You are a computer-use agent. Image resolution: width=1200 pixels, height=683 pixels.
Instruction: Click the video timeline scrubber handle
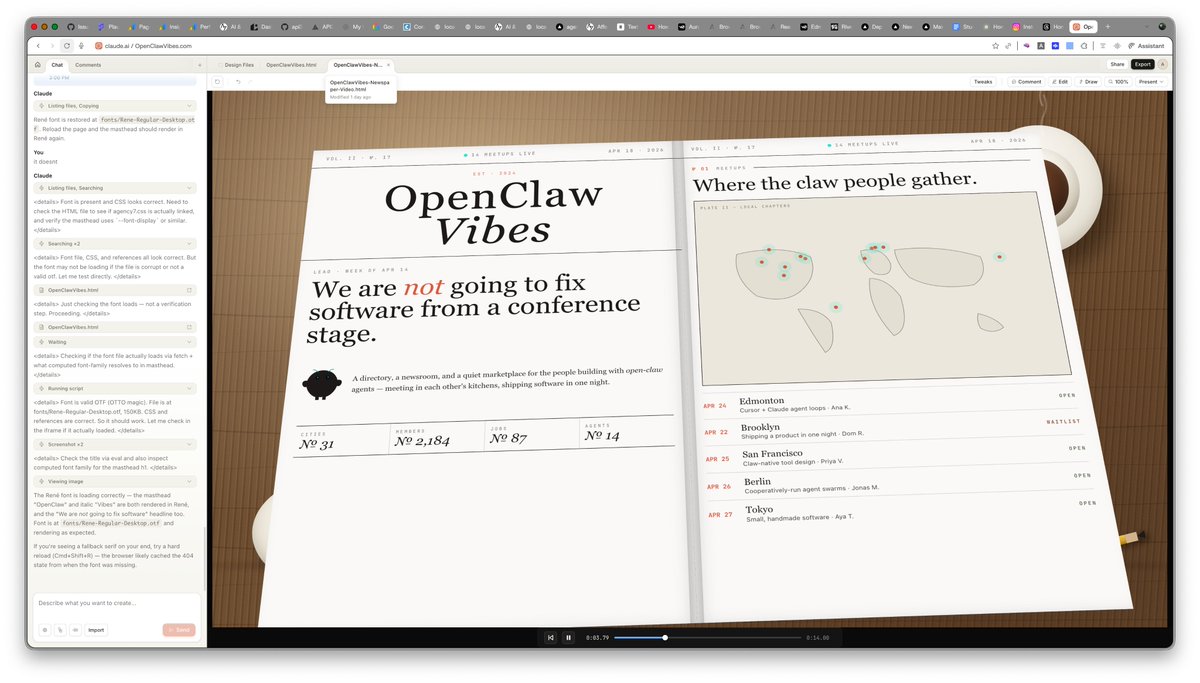coord(665,637)
